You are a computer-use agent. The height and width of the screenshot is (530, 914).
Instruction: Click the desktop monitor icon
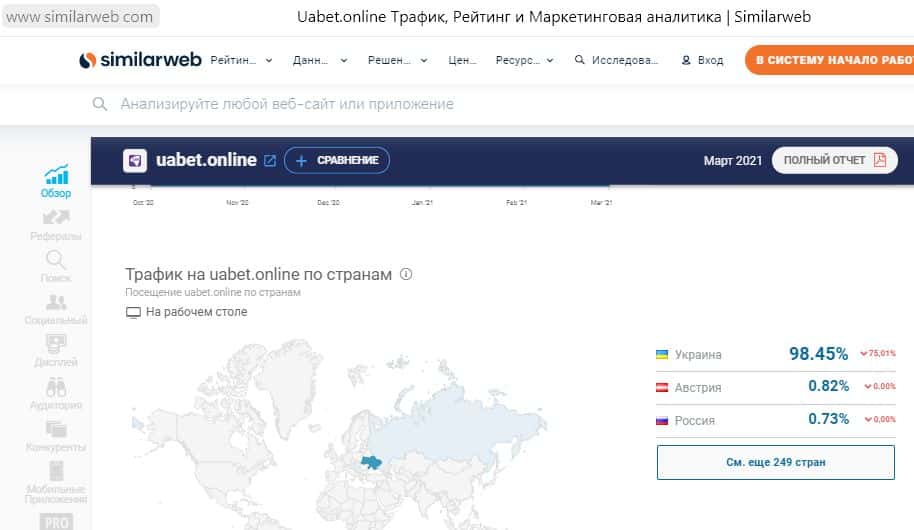tap(133, 313)
